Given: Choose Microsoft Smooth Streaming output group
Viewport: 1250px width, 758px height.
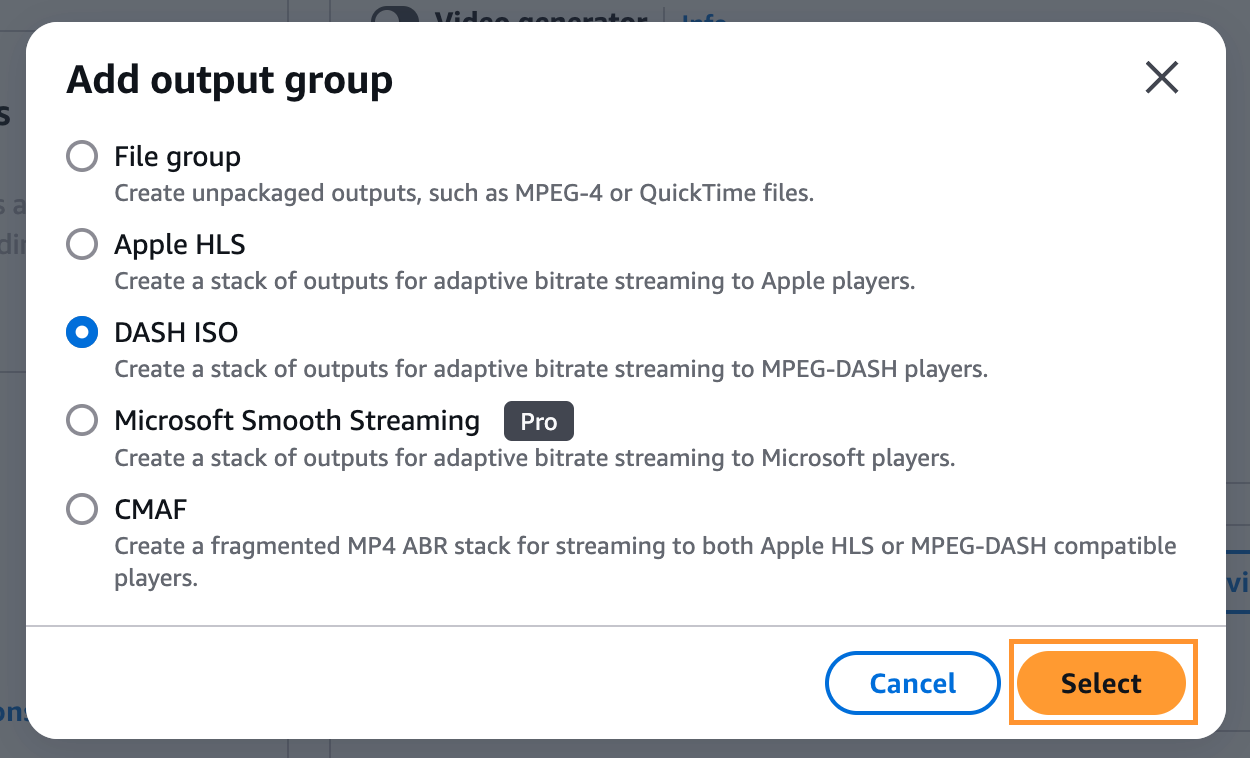Looking at the screenshot, I should (81, 420).
